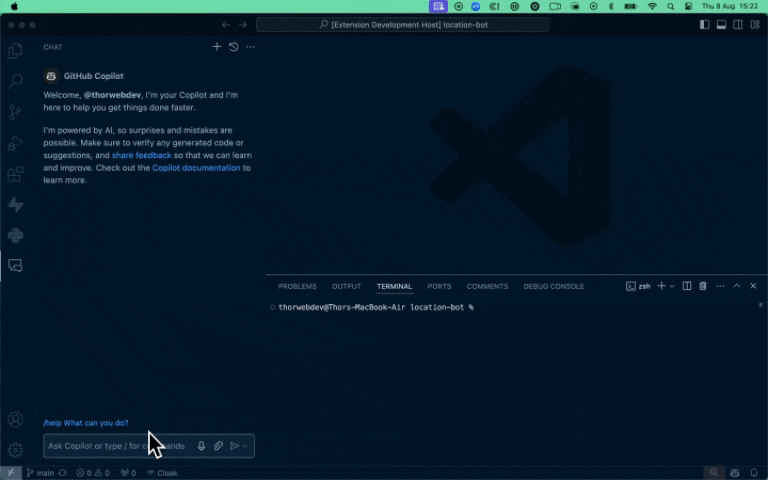Switch to the PROBLEMS tab
Image resolution: width=768 pixels, height=480 pixels.
[297, 286]
